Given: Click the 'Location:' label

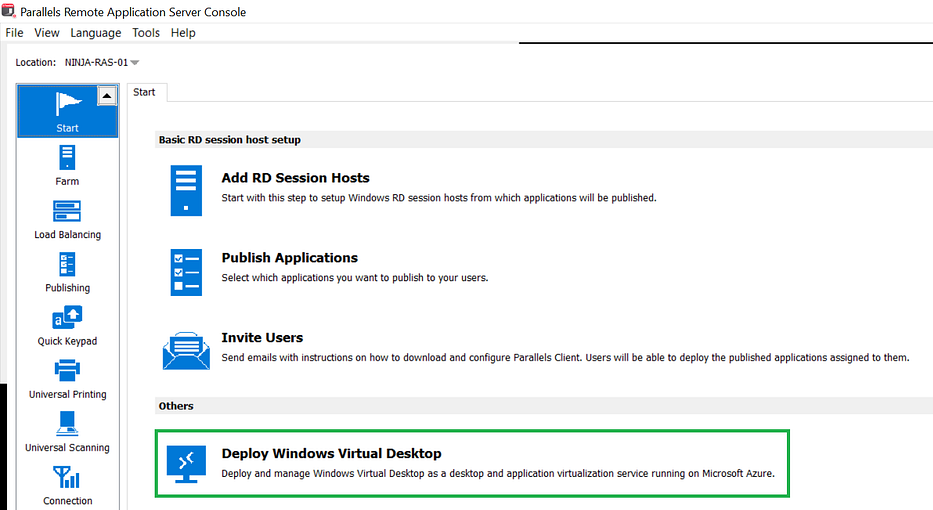Looking at the screenshot, I should (36, 62).
